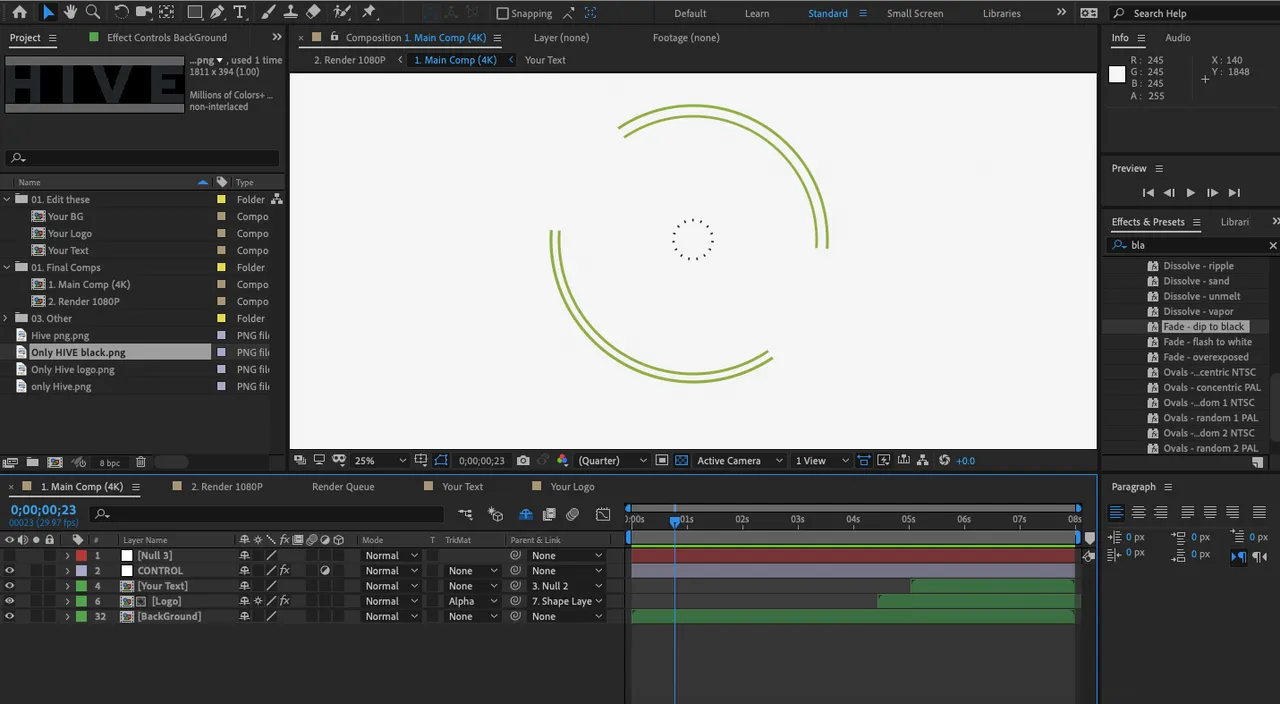Play the preview

1190,193
